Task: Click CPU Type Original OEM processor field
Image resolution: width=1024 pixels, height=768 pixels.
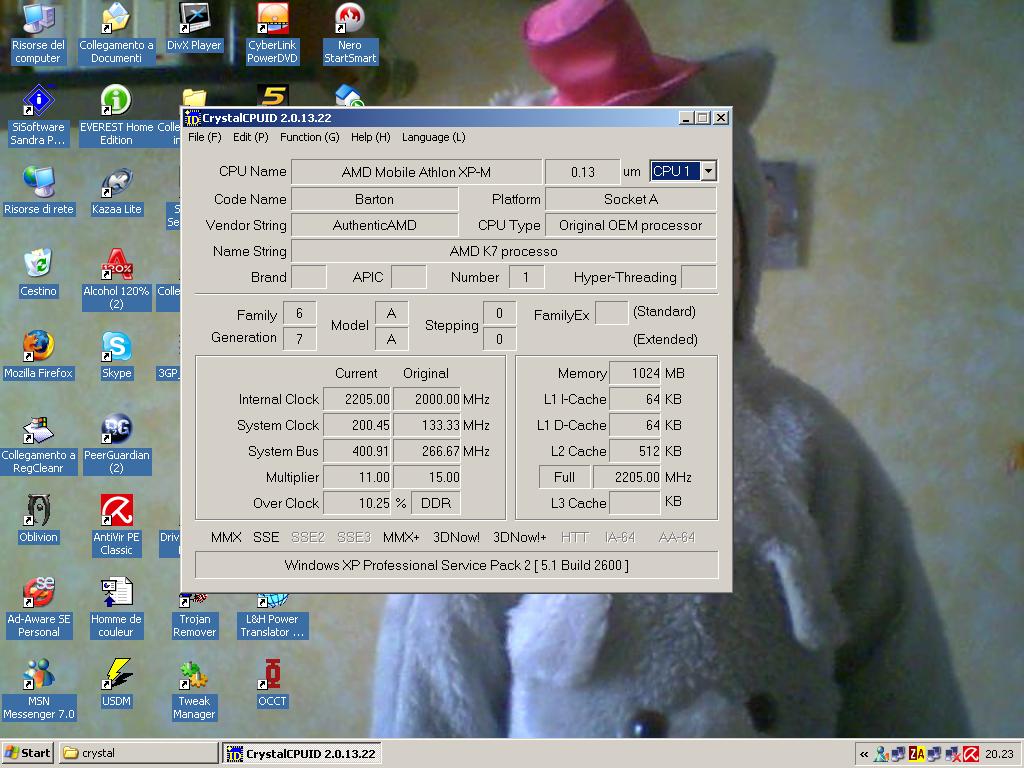Action: (x=631, y=225)
